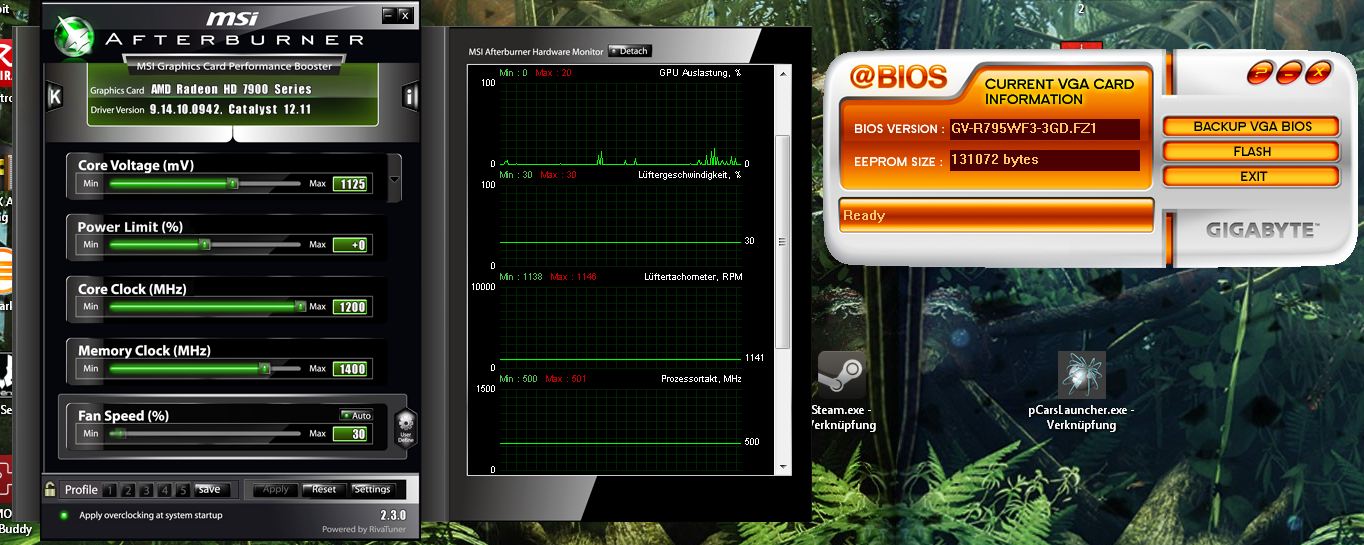Click the Core Voltage value field 1125
The image size is (1364, 545).
coord(351,184)
